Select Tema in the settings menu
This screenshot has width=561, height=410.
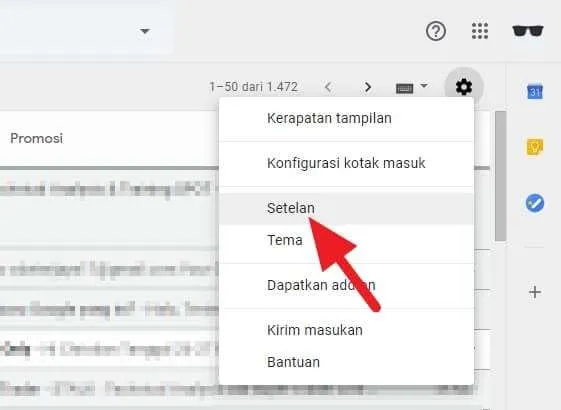[346, 240]
